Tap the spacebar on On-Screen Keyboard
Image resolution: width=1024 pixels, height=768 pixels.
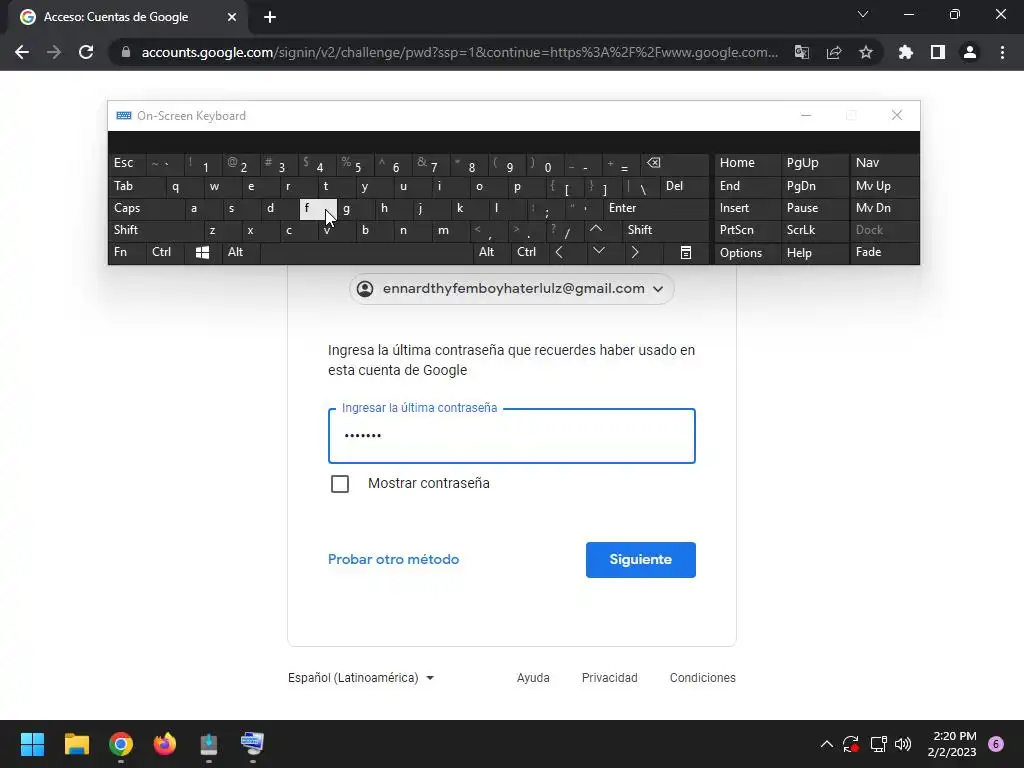[366, 252]
